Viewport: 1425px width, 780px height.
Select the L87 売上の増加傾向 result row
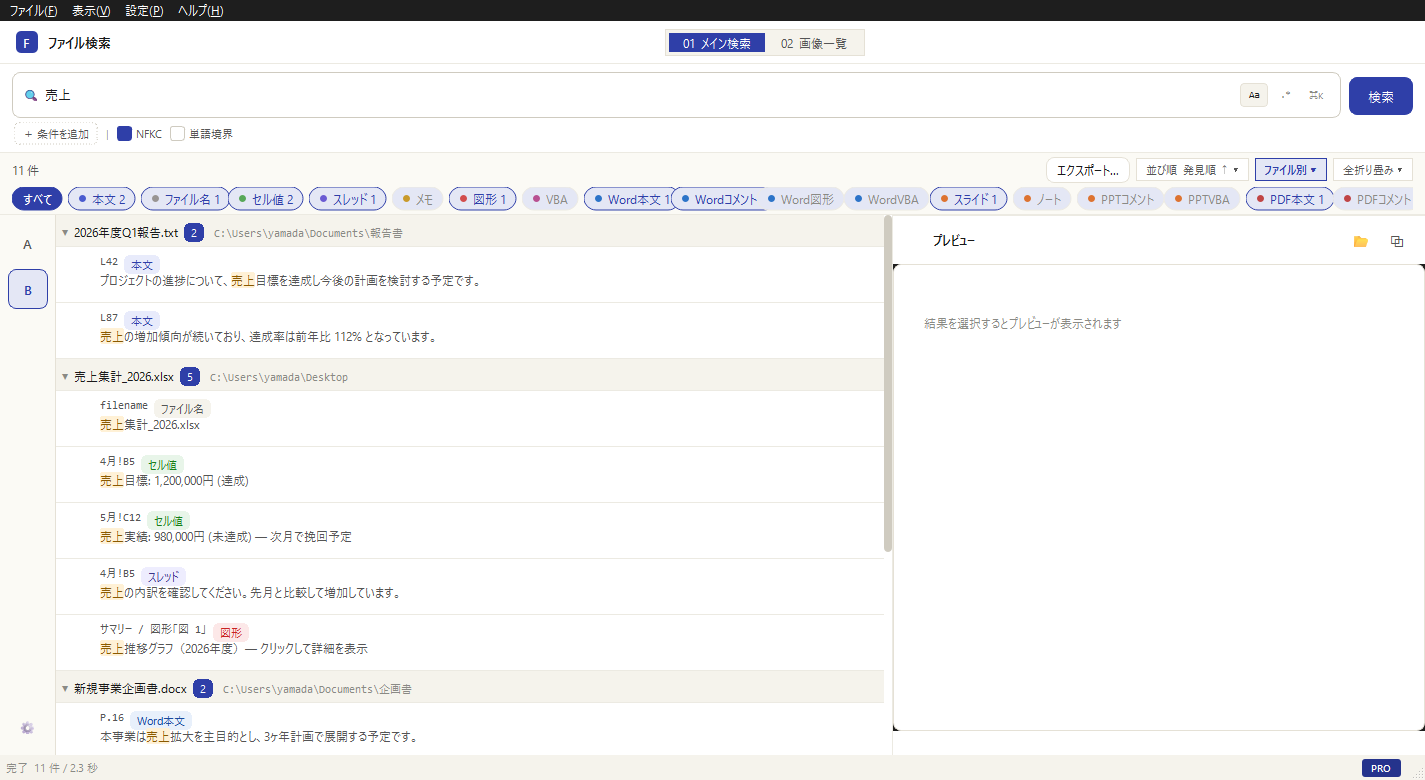(470, 330)
